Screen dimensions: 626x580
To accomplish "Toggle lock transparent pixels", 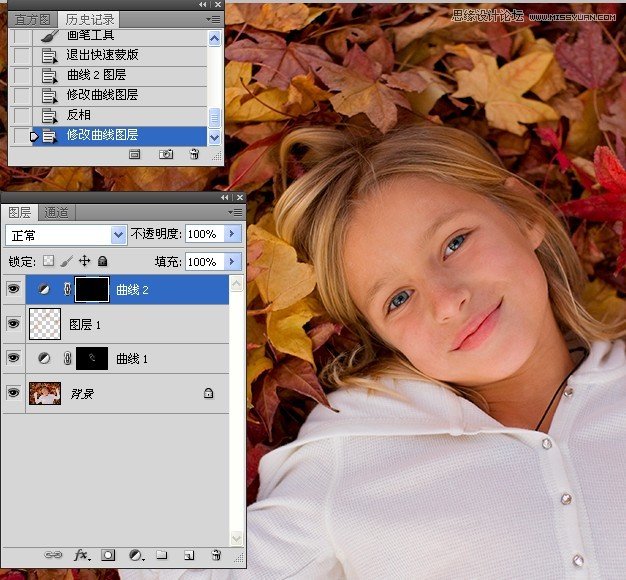I will click(x=48, y=261).
